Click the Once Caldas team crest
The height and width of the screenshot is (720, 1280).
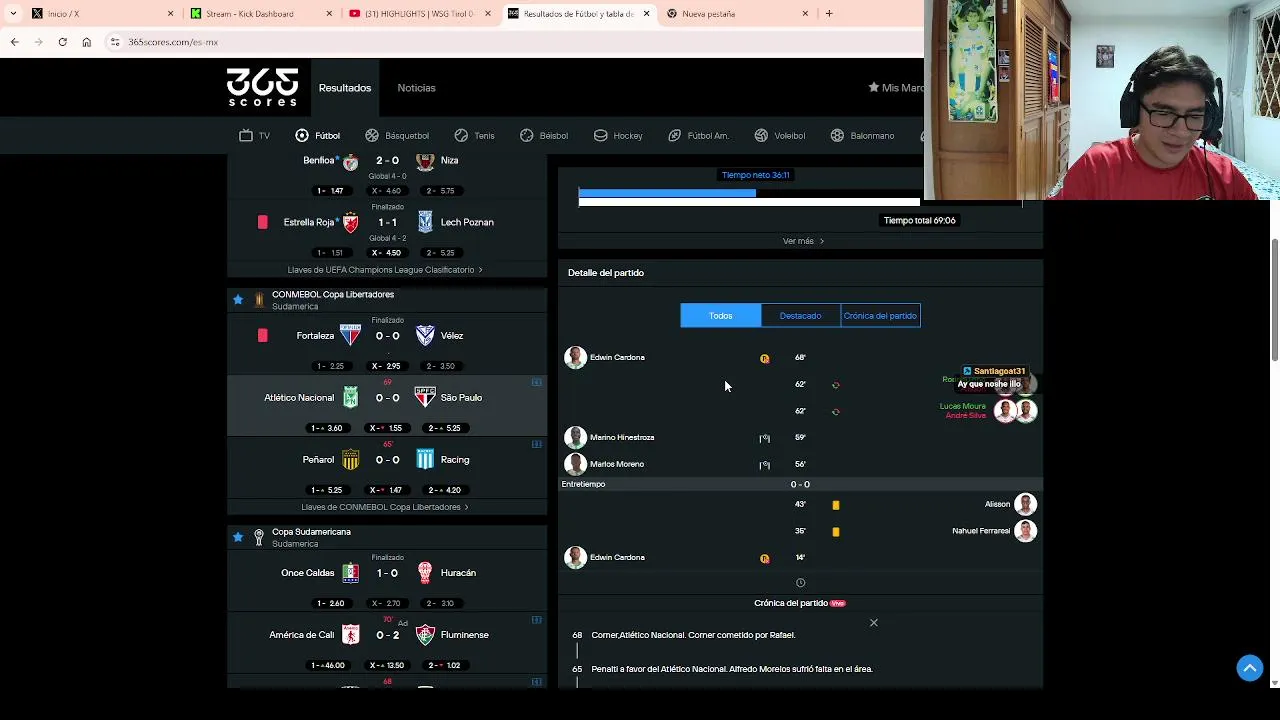[x=350, y=573]
